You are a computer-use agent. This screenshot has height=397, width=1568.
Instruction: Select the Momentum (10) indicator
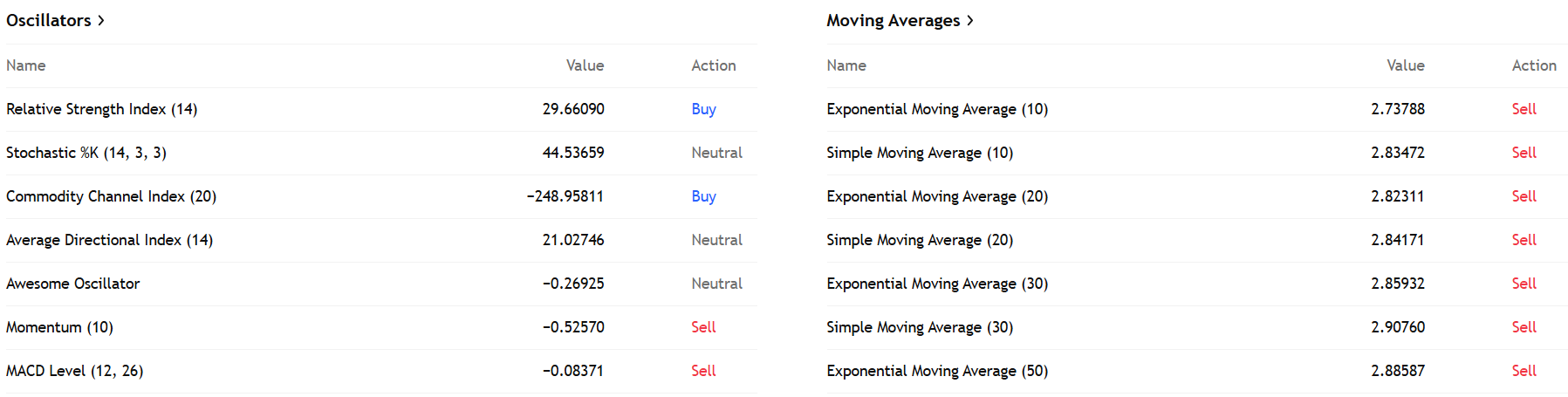(59, 327)
